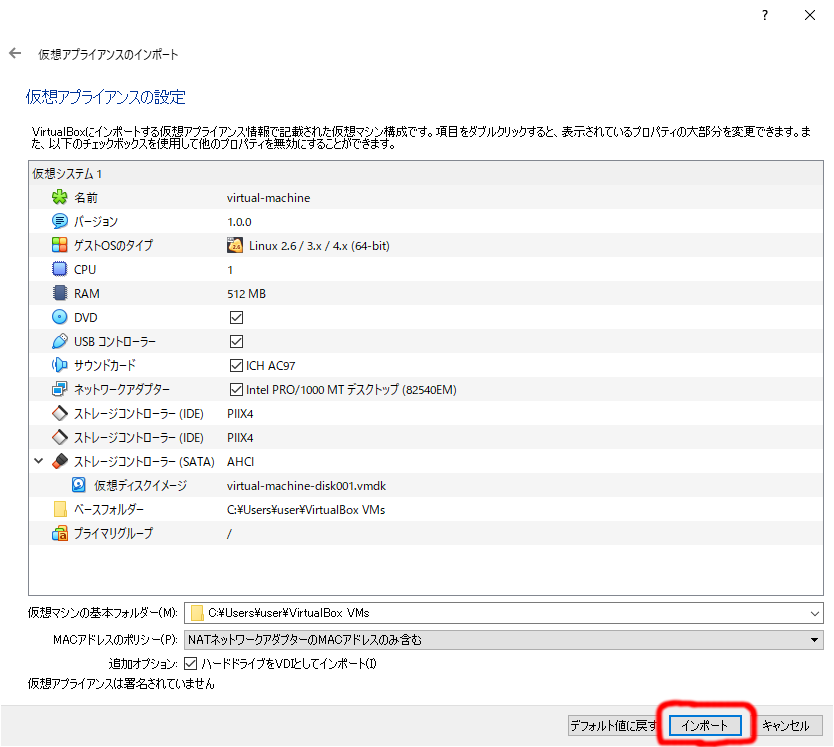Select the 名前 row label
This screenshot has height=747, width=834.
[86, 198]
